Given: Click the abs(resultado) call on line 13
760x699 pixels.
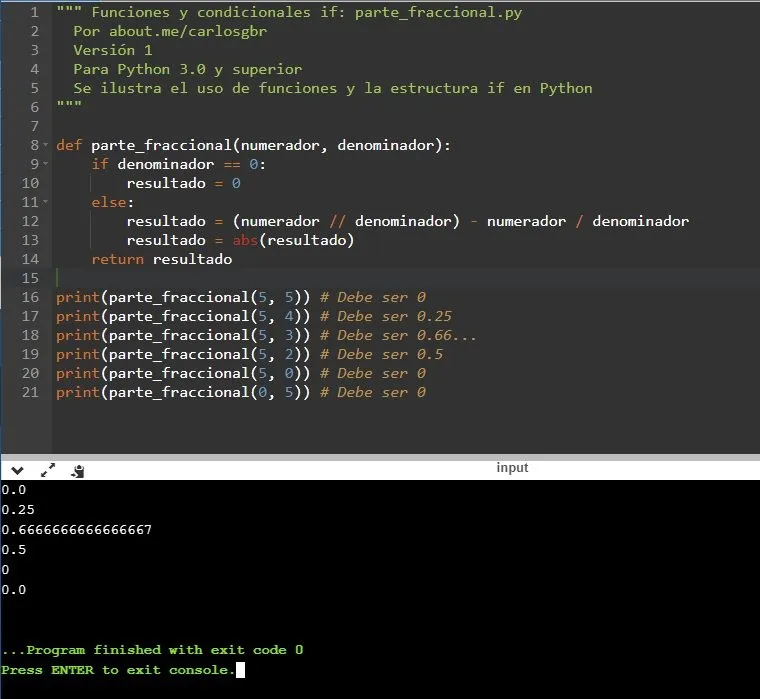Looking at the screenshot, I should (x=294, y=240).
